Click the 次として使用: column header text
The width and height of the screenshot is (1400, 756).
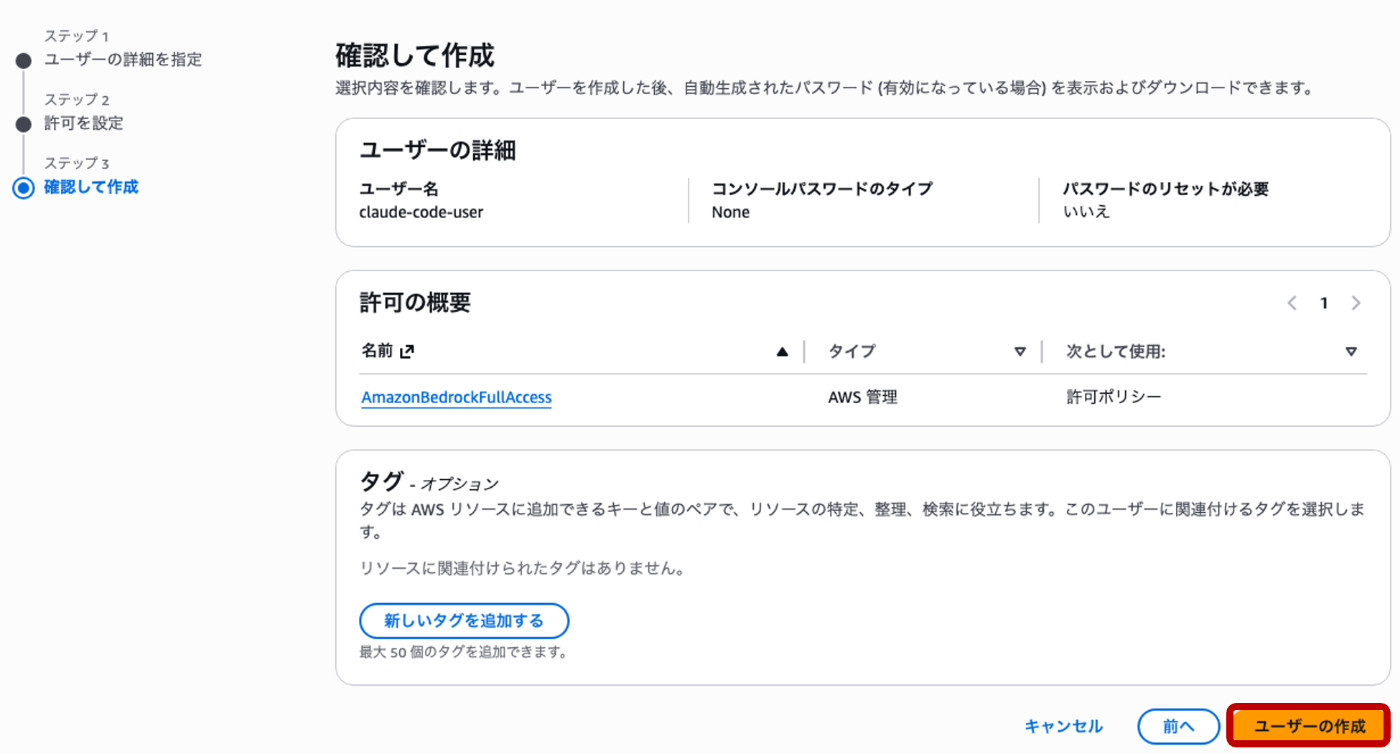tap(1116, 352)
